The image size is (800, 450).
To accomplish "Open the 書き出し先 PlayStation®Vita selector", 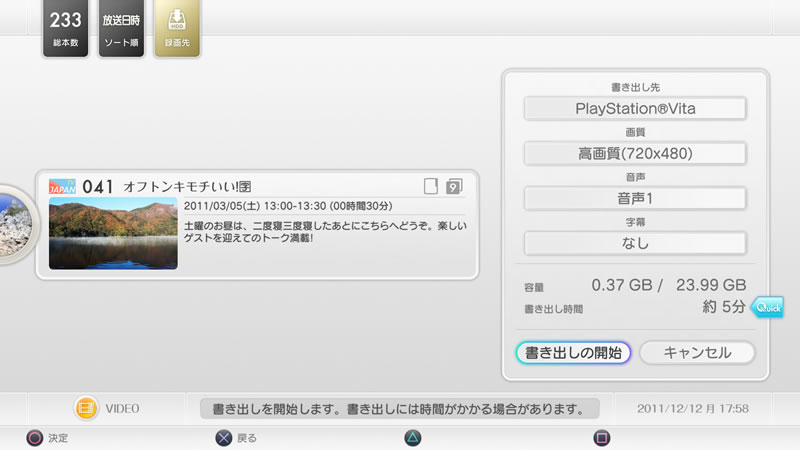I will (x=635, y=109).
